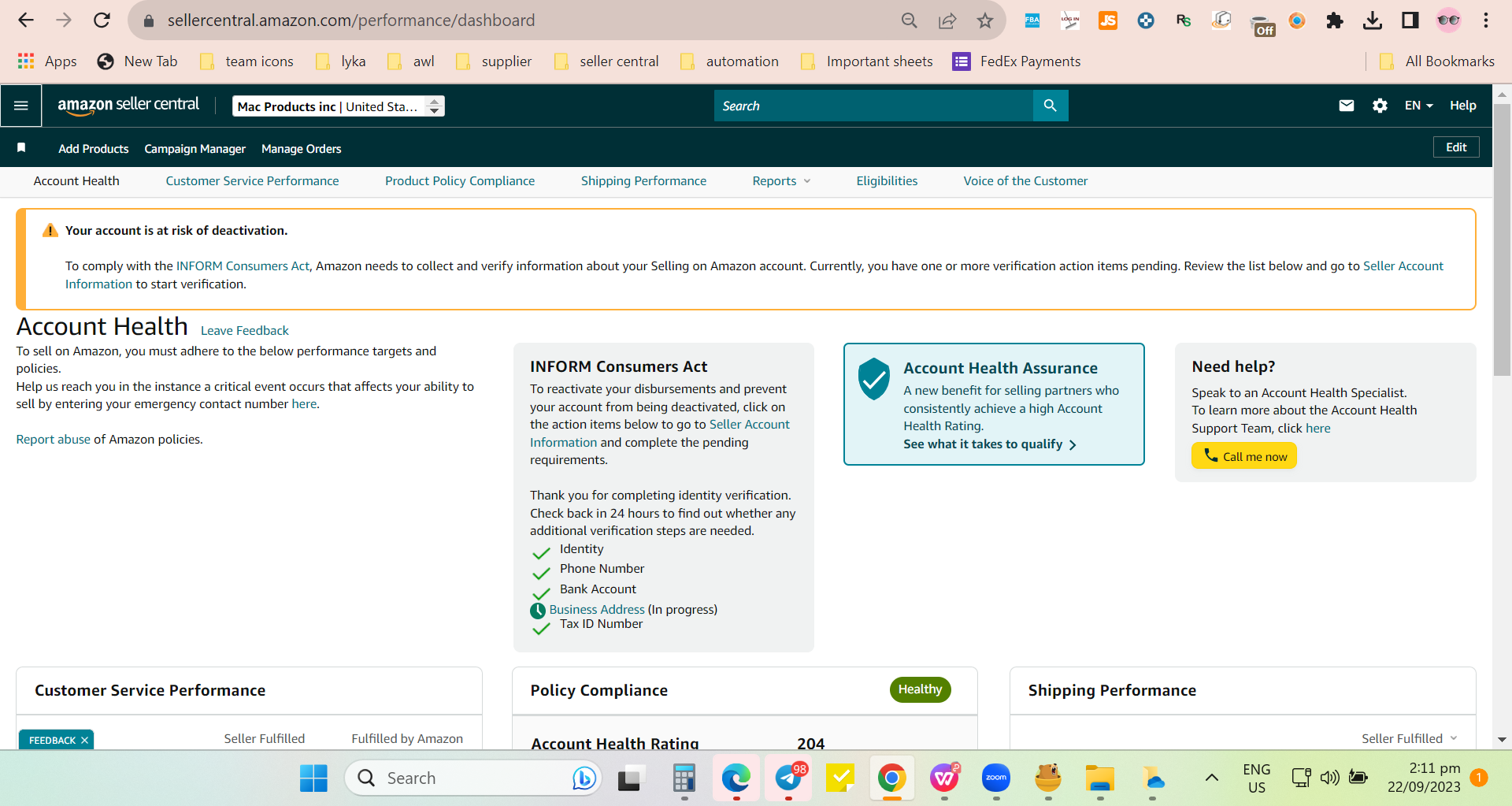1512x806 pixels.
Task: Click the Call me now button
Action: click(x=1244, y=456)
